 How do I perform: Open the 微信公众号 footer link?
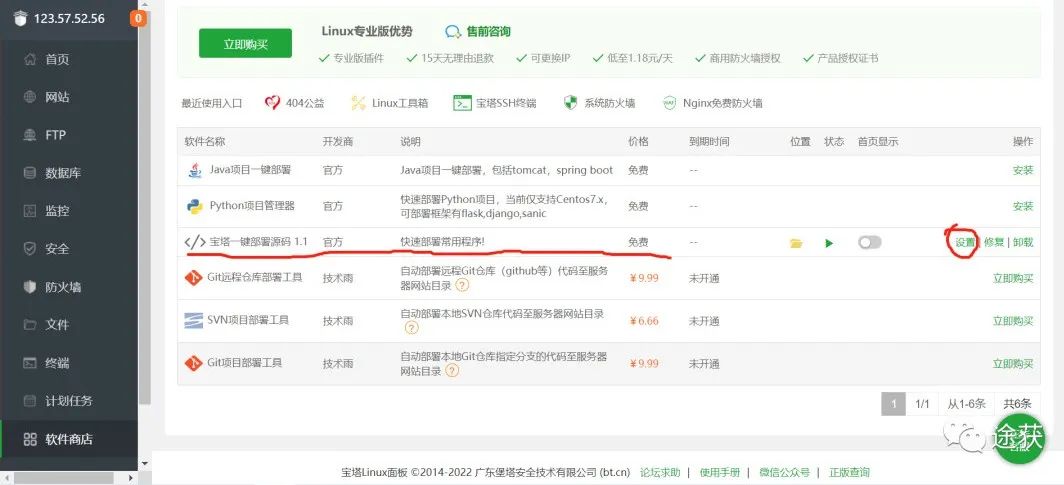[x=784, y=472]
